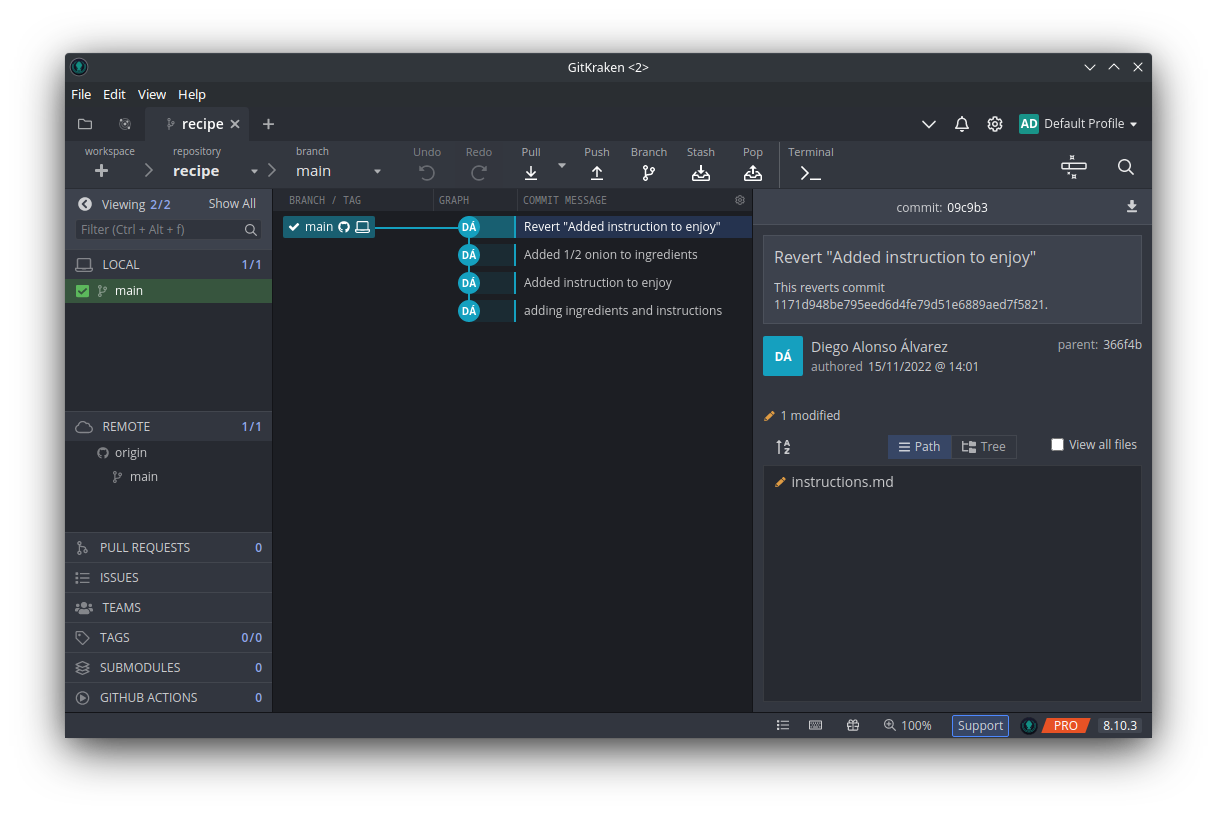Close the recipe tab
This screenshot has width=1217, height=815.
pos(235,124)
